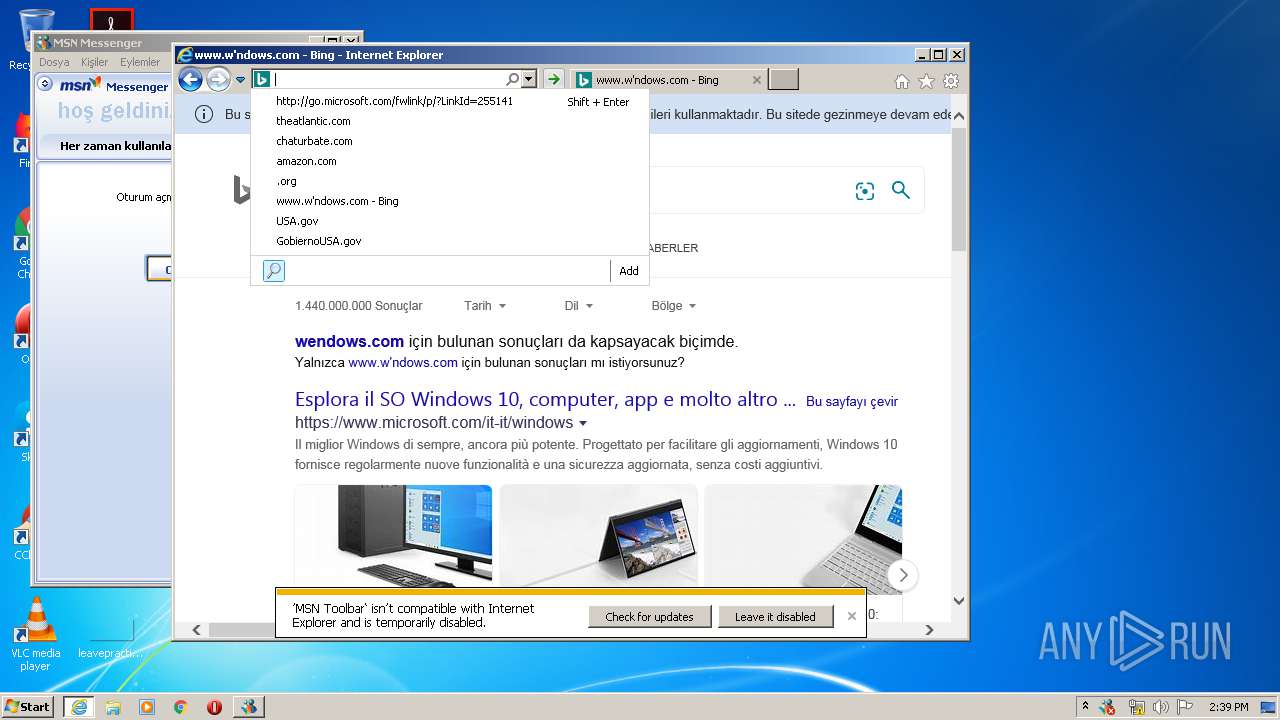Click the Windows Start button
This screenshot has width=1280, height=720.
click(27, 706)
